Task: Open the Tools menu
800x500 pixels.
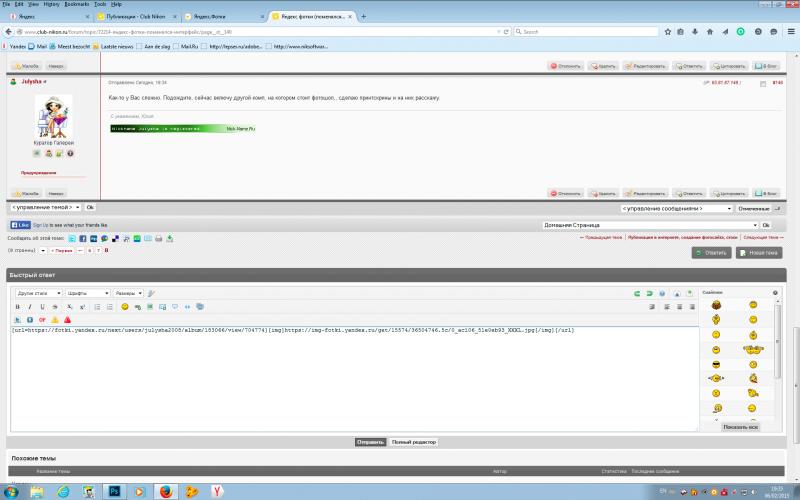Action: [x=100, y=4]
